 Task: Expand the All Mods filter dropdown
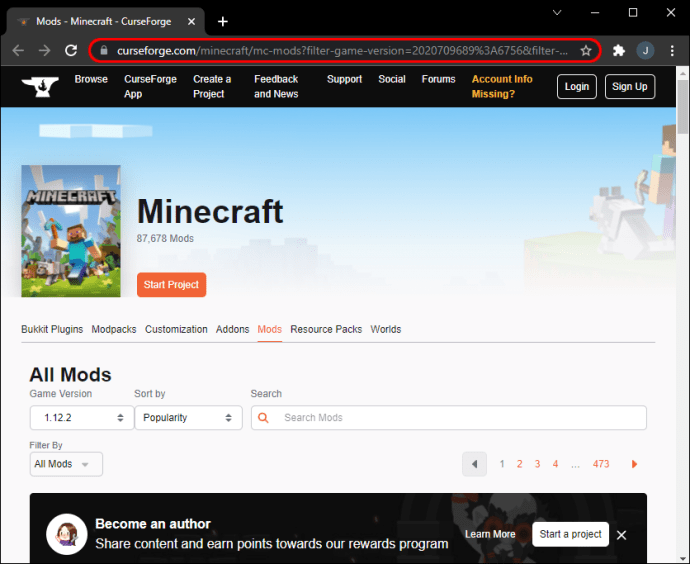(66, 464)
